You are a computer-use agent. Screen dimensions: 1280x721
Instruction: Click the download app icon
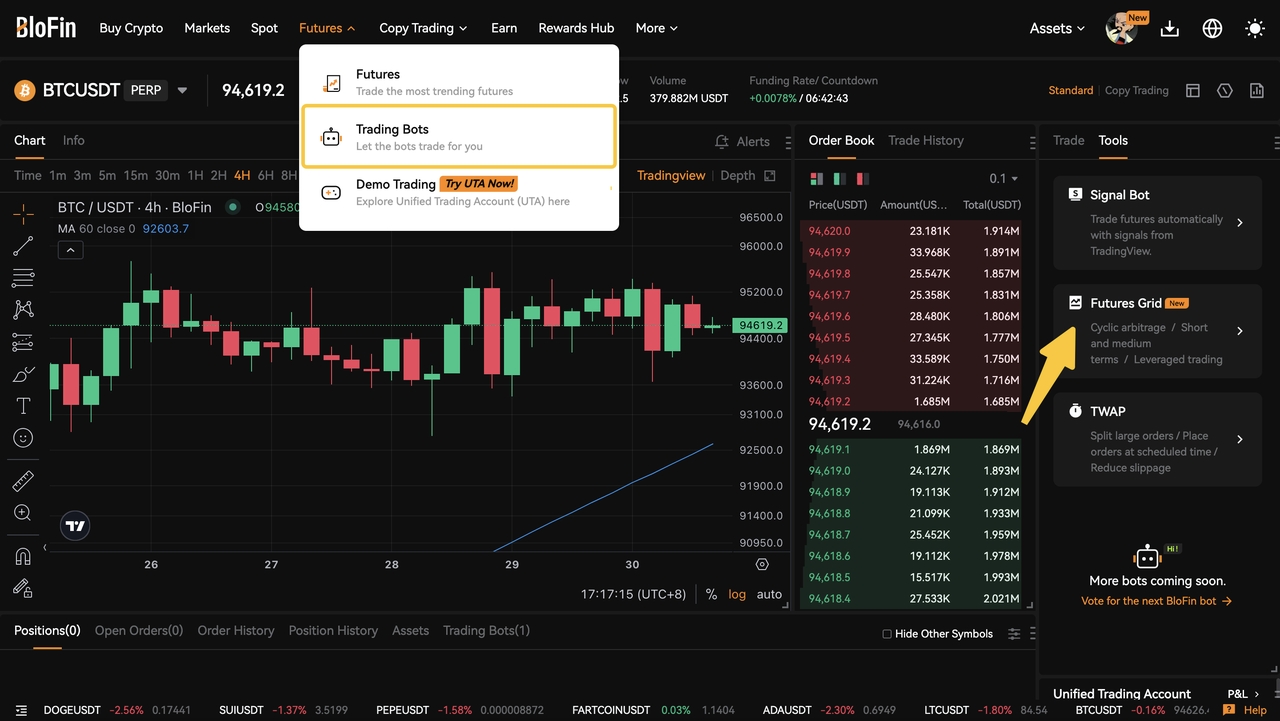click(x=1170, y=29)
